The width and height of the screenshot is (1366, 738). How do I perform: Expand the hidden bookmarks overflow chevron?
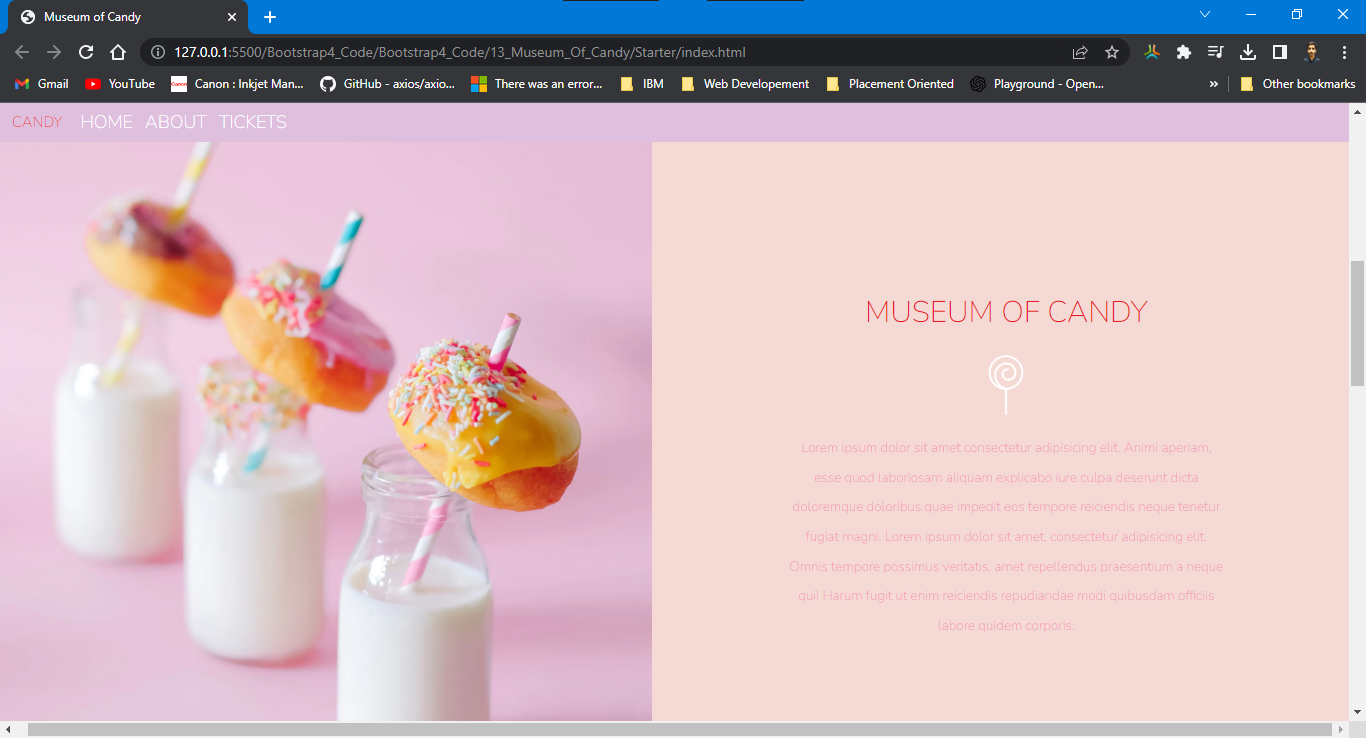(1213, 84)
